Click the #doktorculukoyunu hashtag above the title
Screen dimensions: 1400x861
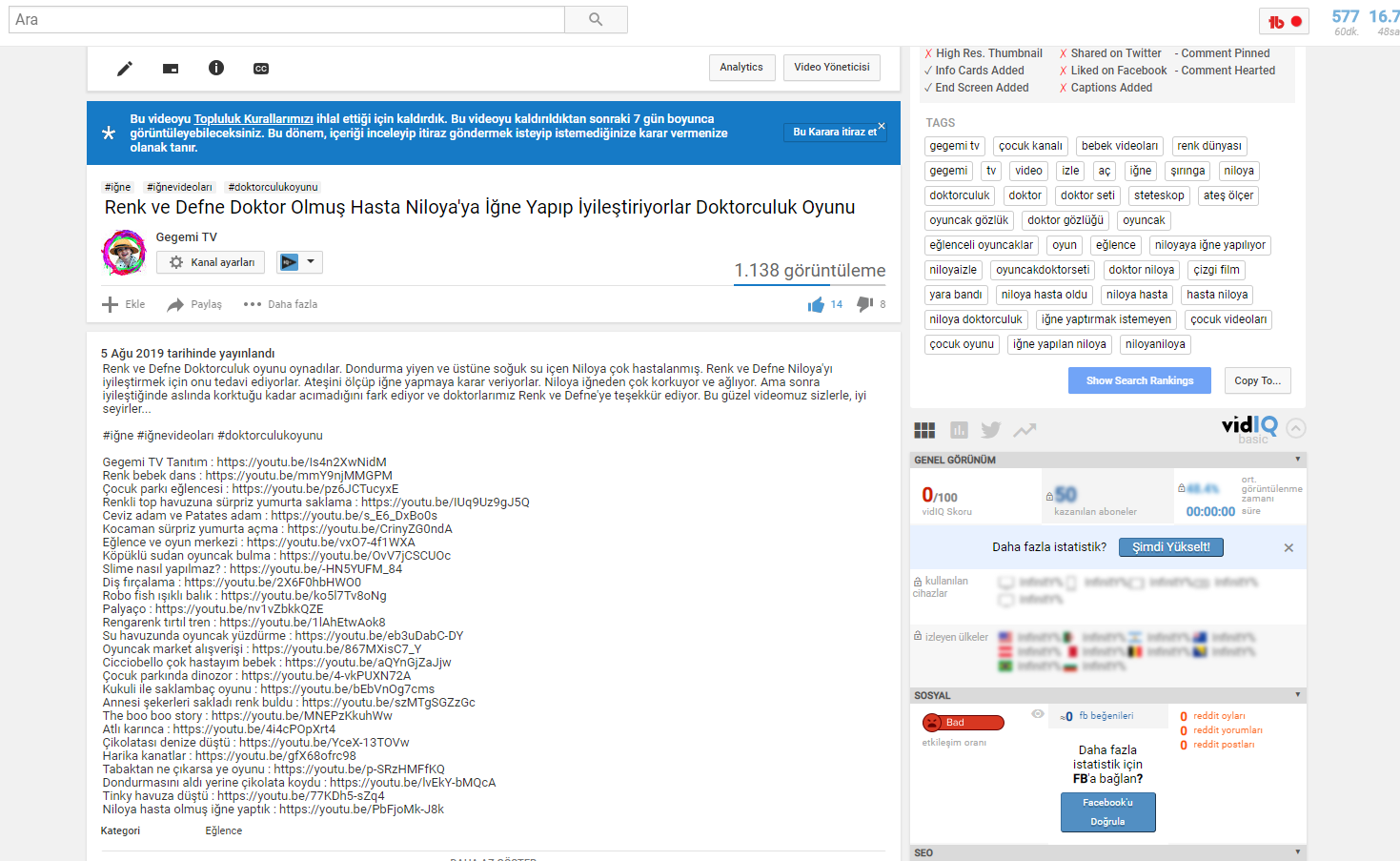273,187
